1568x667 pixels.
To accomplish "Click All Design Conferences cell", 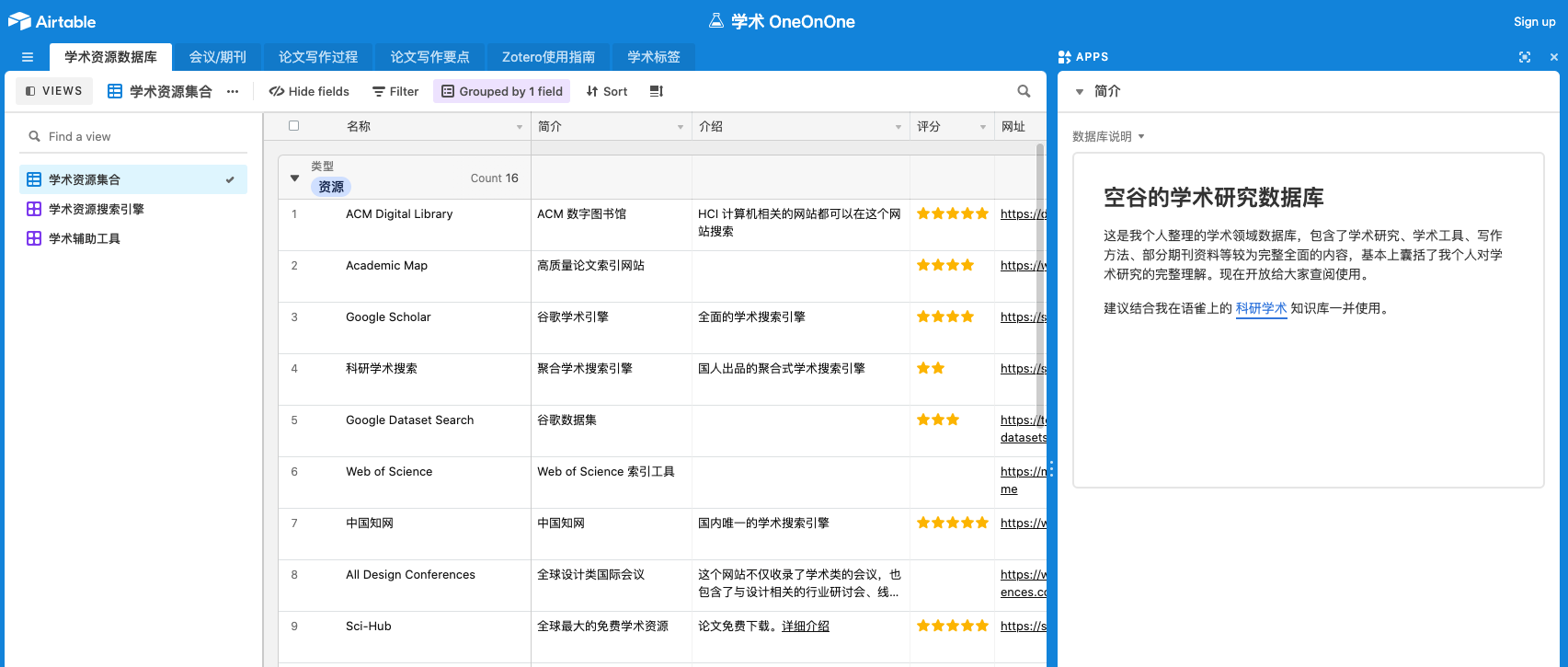I will click(405, 586).
